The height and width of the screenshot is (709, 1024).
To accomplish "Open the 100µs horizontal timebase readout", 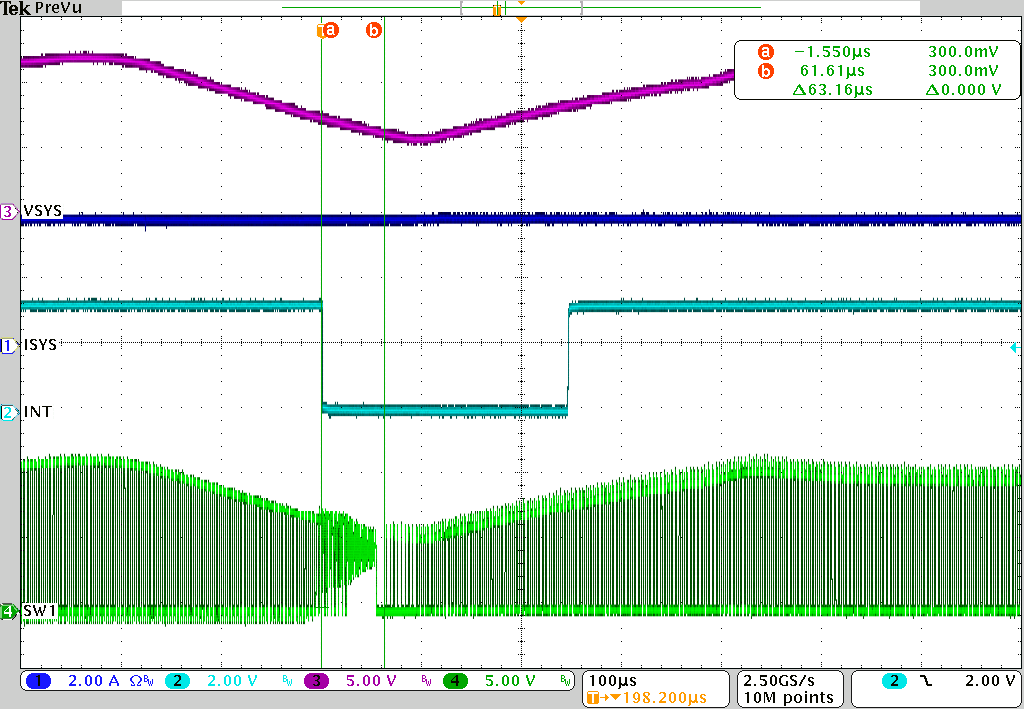I will 614,681.
